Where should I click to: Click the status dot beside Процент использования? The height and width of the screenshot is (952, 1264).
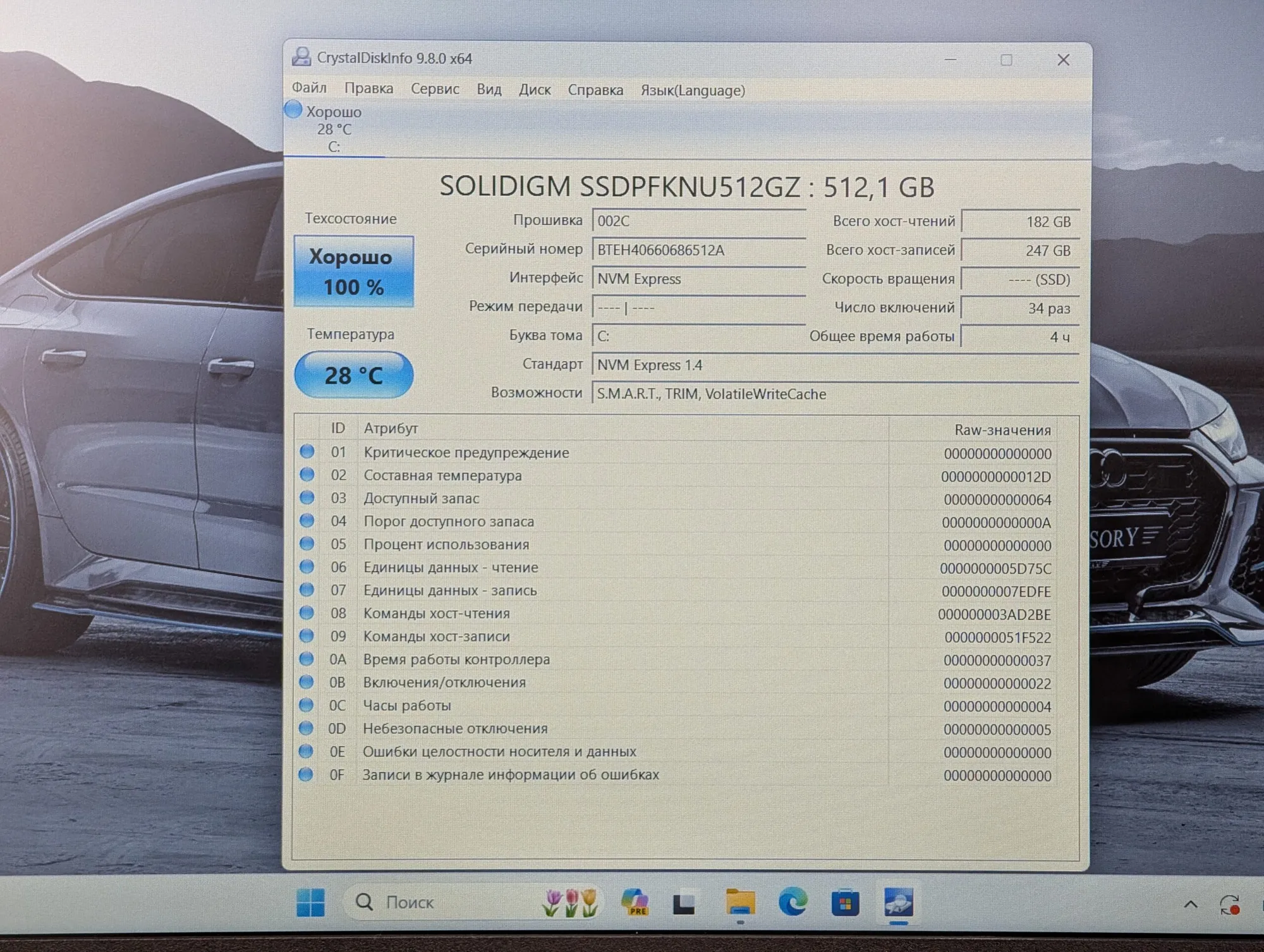coord(307,544)
